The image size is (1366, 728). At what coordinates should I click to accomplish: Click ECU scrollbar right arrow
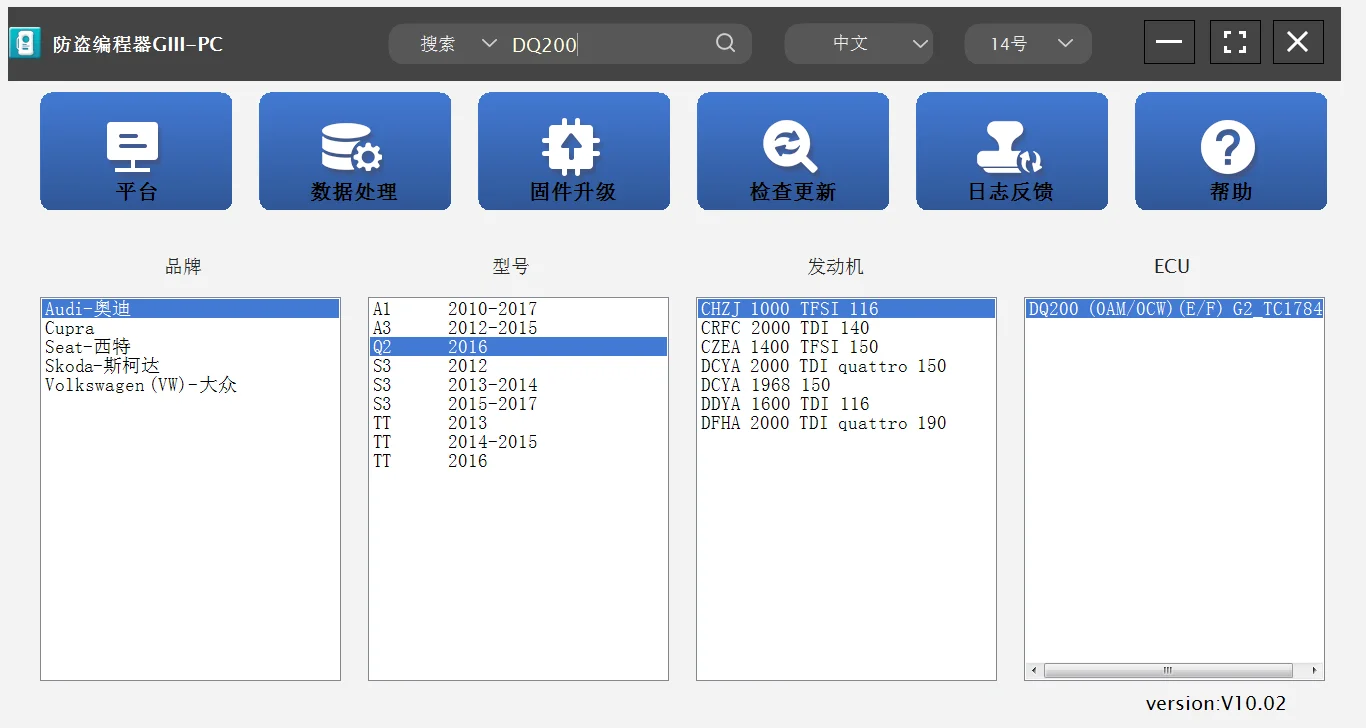(x=1314, y=671)
